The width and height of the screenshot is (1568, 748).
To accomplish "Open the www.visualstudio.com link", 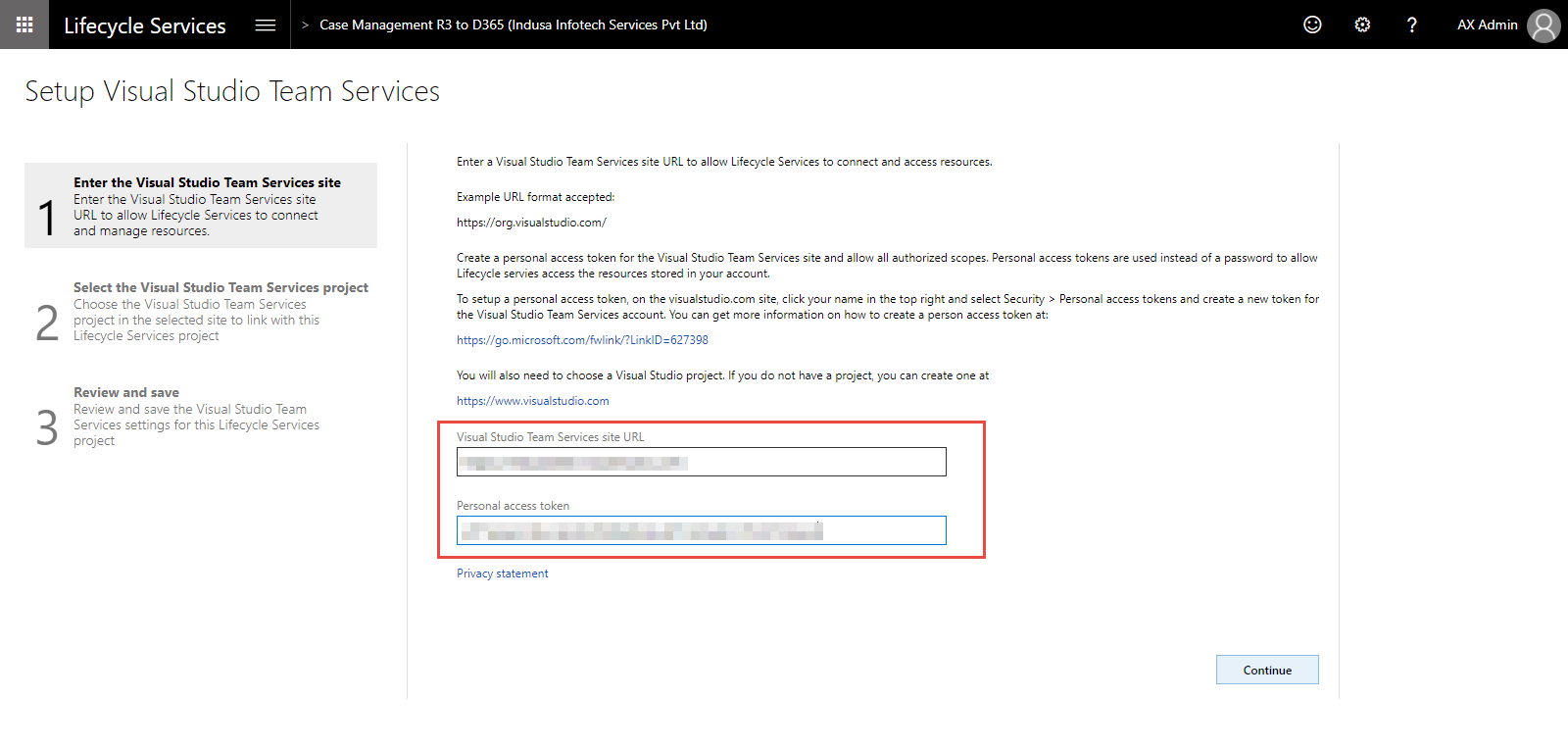I will tap(533, 401).
